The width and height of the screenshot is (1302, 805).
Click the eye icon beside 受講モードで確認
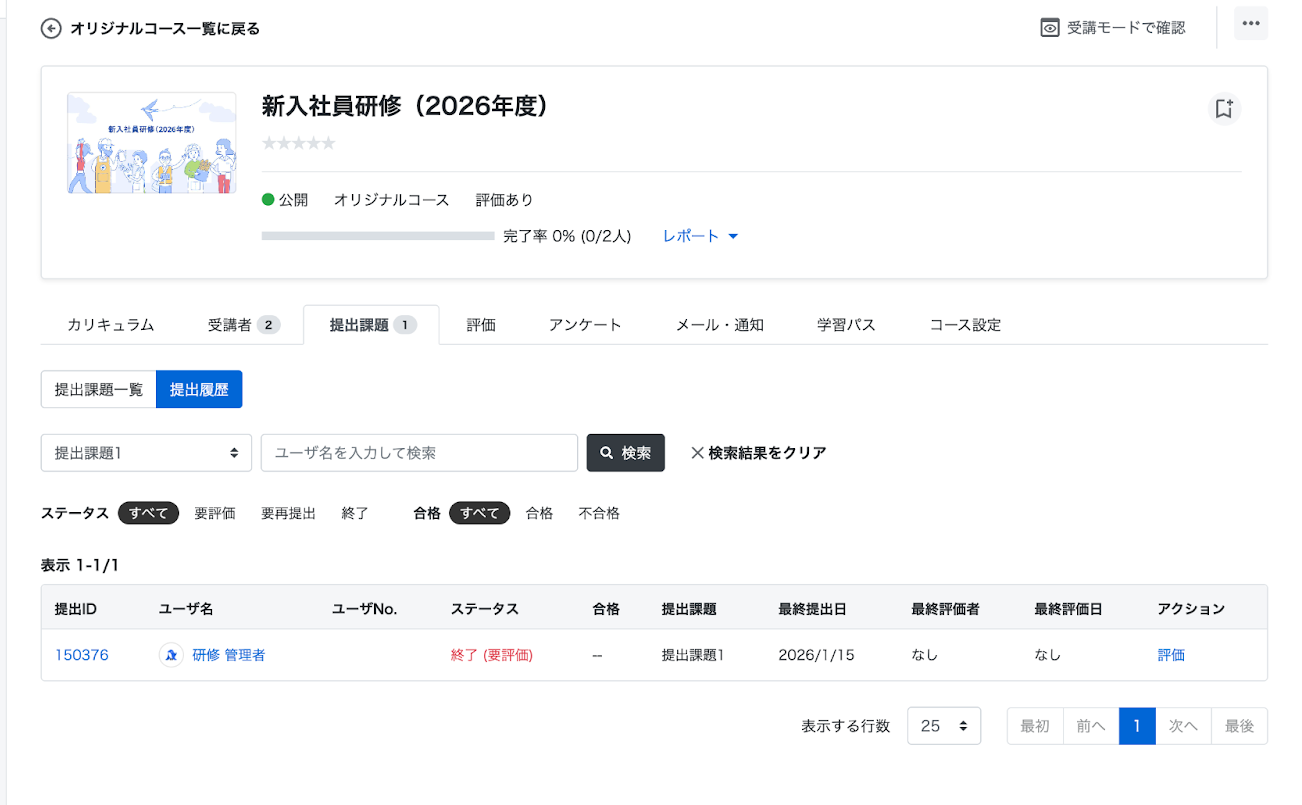(x=1050, y=28)
